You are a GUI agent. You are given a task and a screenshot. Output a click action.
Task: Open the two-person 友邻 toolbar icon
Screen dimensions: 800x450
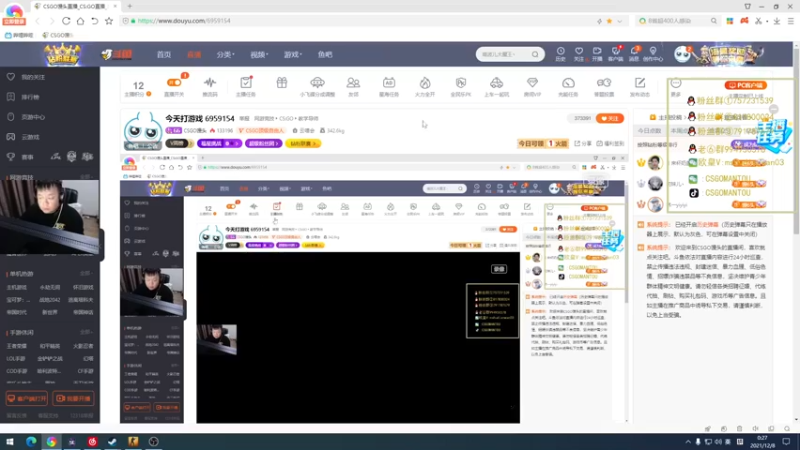pyautogui.click(x=353, y=86)
